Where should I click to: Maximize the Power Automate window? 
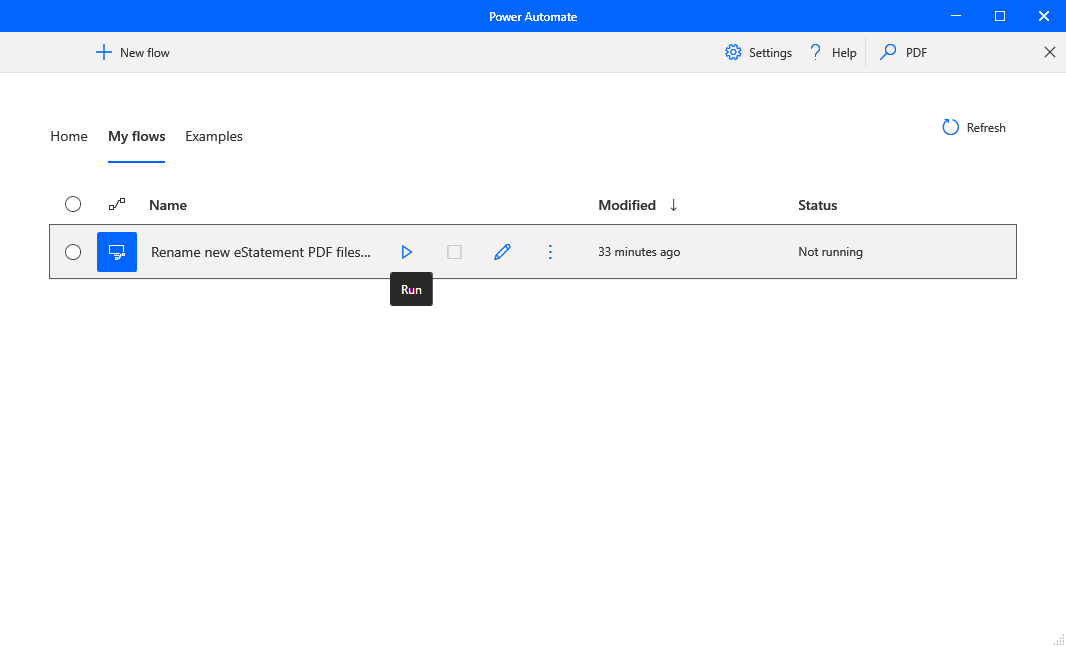click(1000, 16)
